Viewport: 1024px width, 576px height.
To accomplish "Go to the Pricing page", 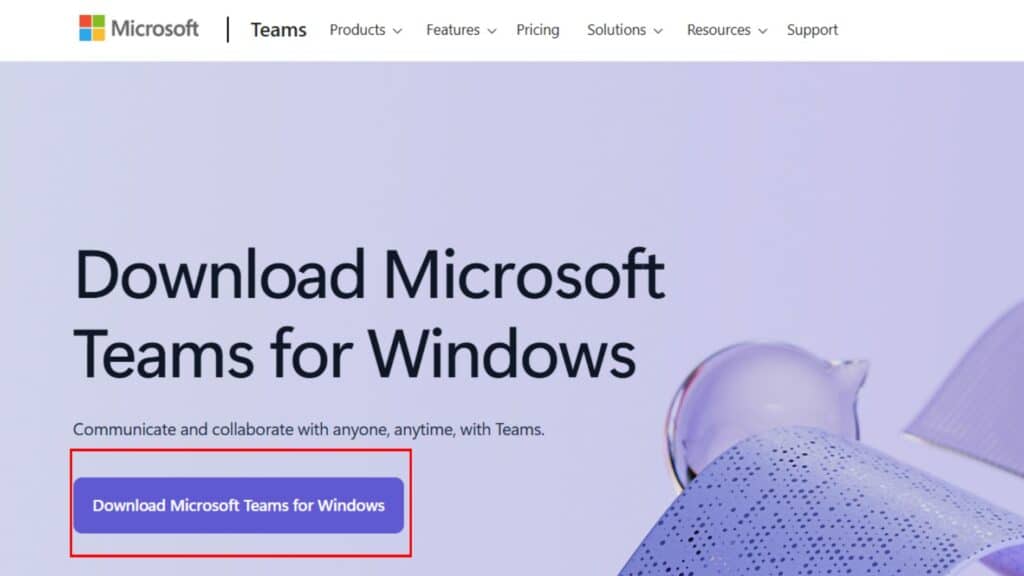I will 537,30.
